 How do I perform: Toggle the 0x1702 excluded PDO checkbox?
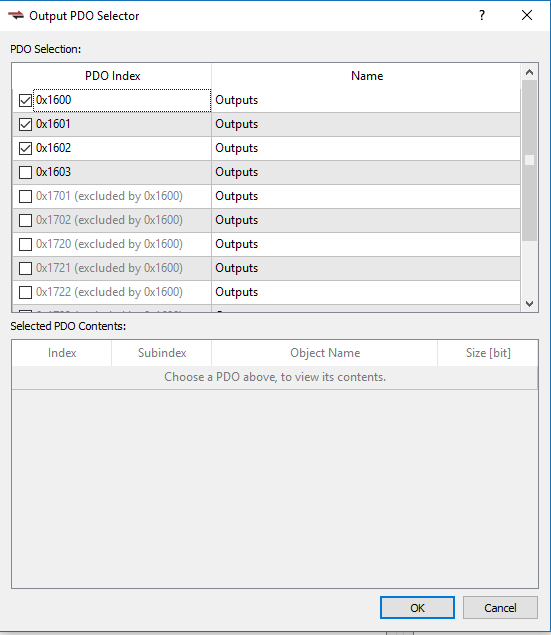(x=26, y=220)
